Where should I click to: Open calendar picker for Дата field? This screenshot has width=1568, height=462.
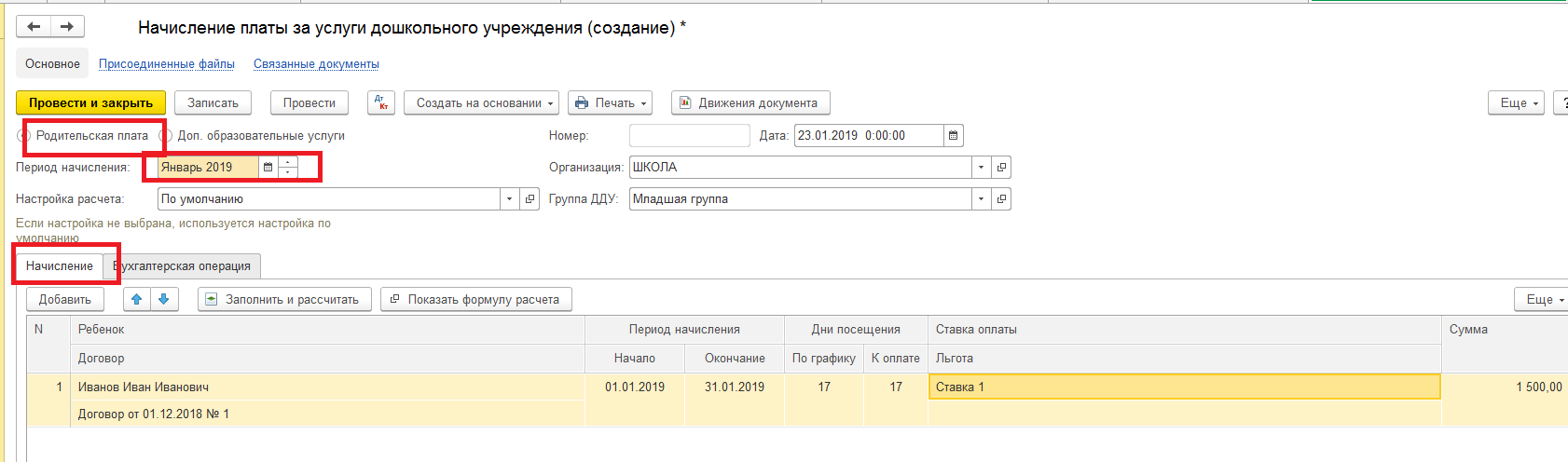[953, 136]
